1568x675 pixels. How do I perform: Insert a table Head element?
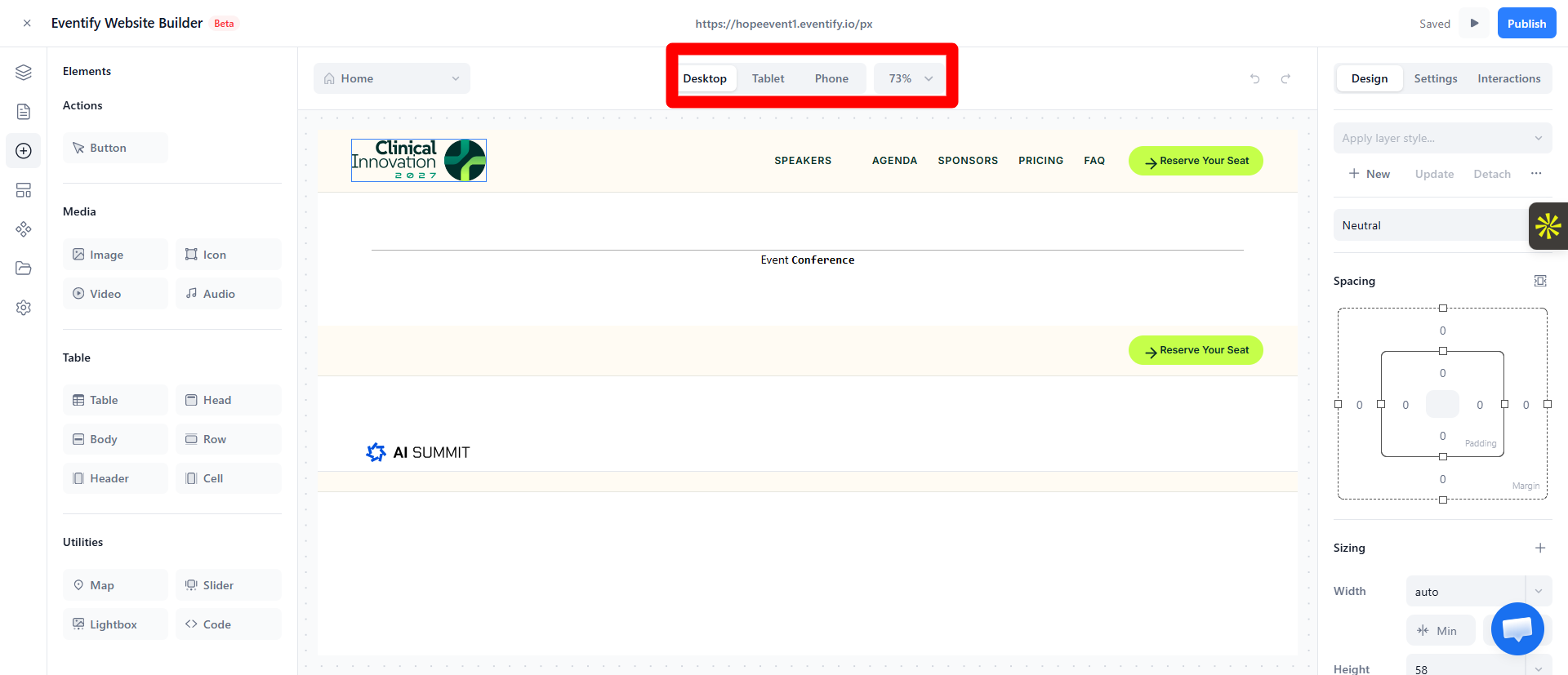(x=229, y=400)
